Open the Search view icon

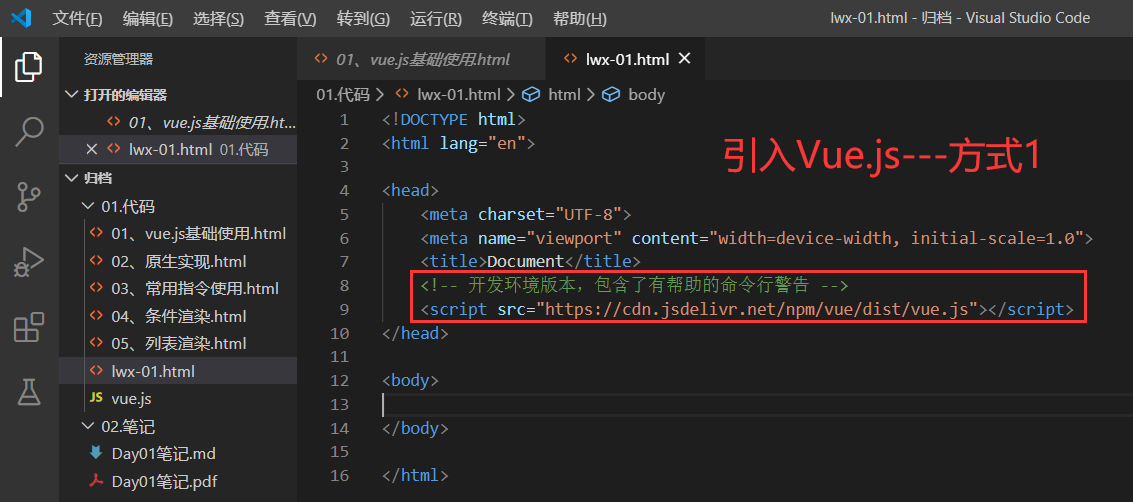(x=29, y=132)
